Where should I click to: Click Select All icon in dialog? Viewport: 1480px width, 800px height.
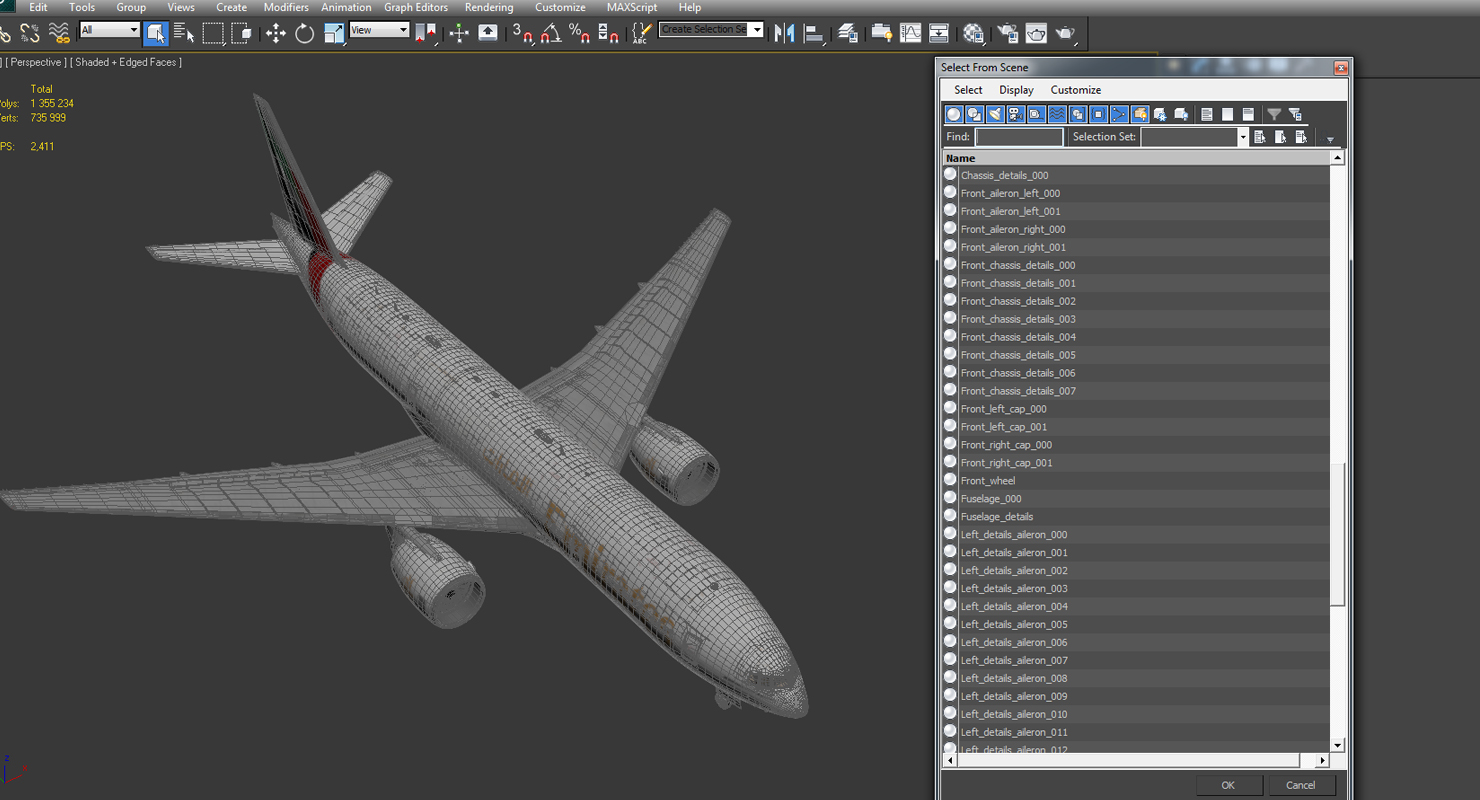pos(1207,114)
